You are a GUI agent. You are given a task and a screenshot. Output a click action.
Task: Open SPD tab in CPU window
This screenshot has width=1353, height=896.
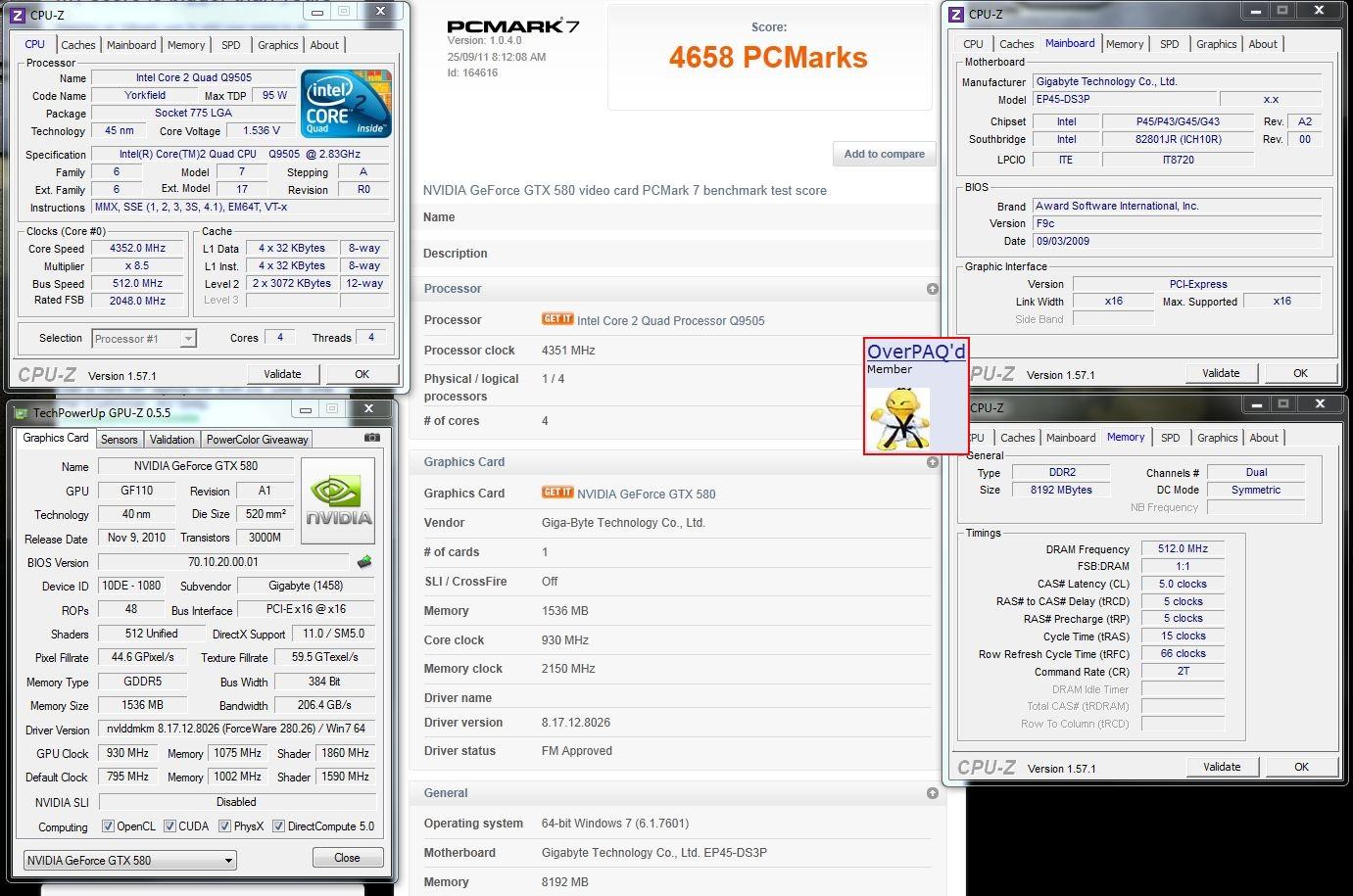[231, 45]
